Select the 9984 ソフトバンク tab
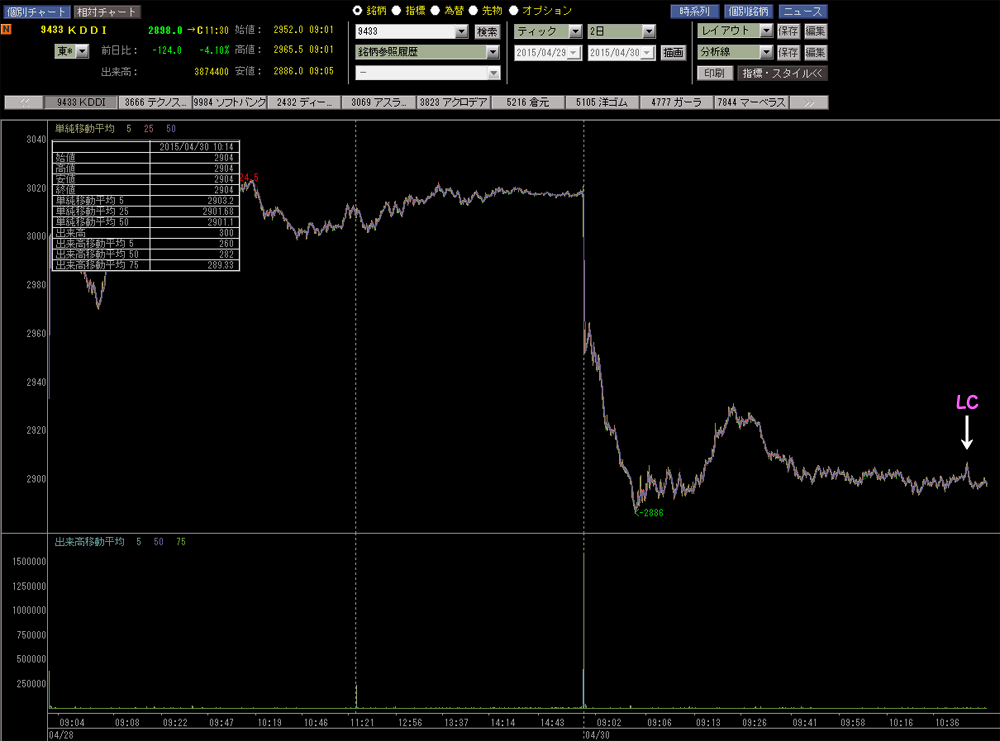This screenshot has width=1000, height=741. click(230, 103)
